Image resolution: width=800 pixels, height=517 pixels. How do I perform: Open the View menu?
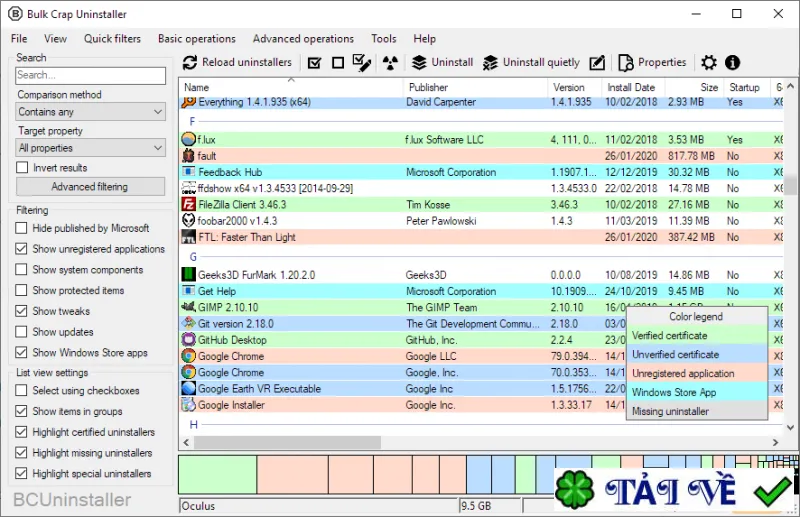[55, 39]
